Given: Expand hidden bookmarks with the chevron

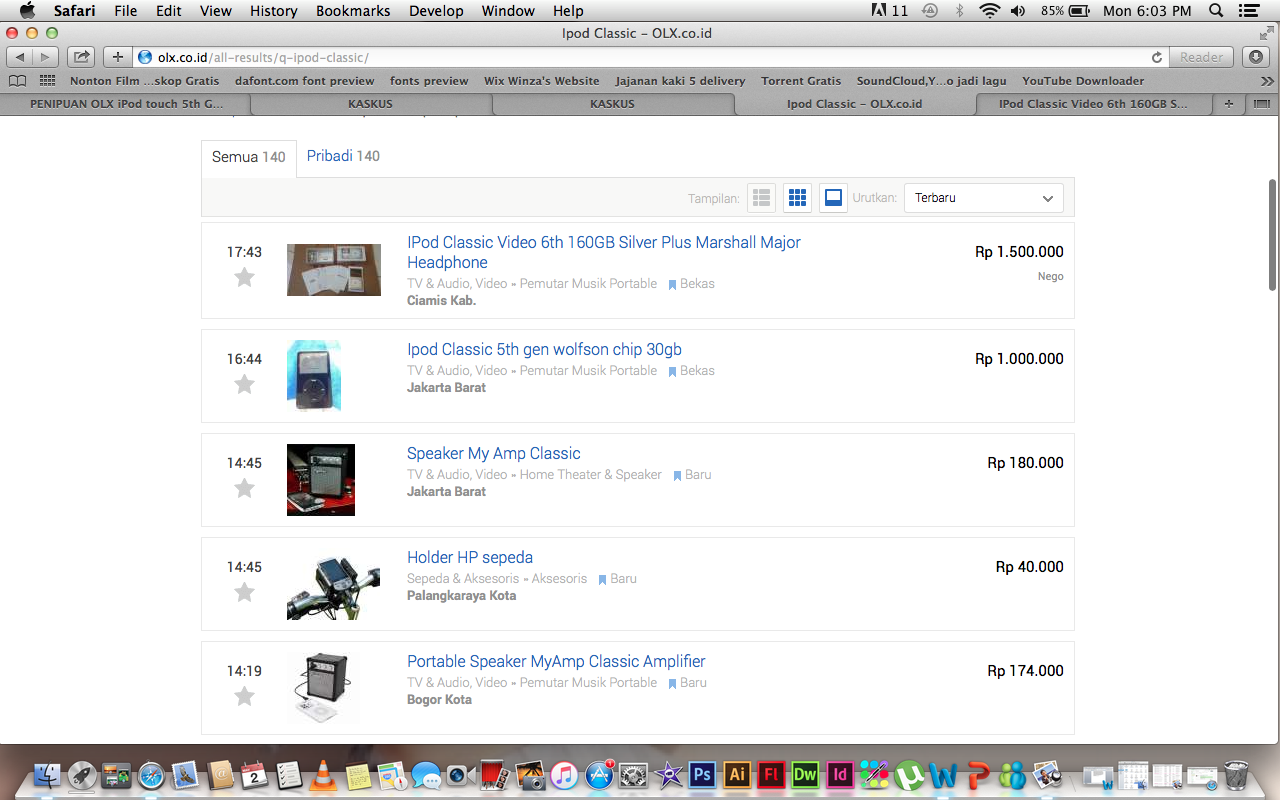Looking at the screenshot, I should click(x=1267, y=81).
